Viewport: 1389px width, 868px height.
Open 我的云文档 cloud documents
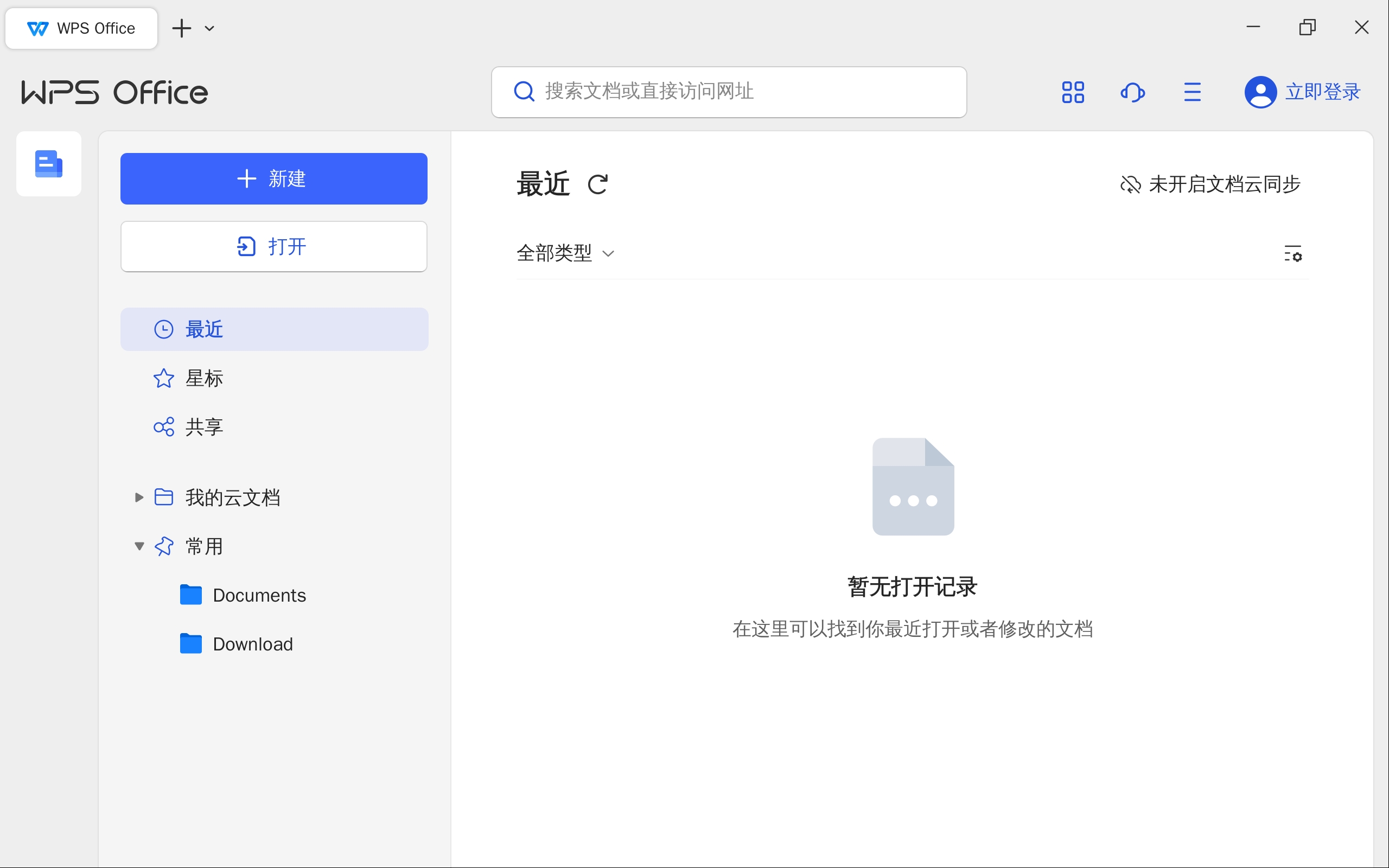tap(232, 497)
